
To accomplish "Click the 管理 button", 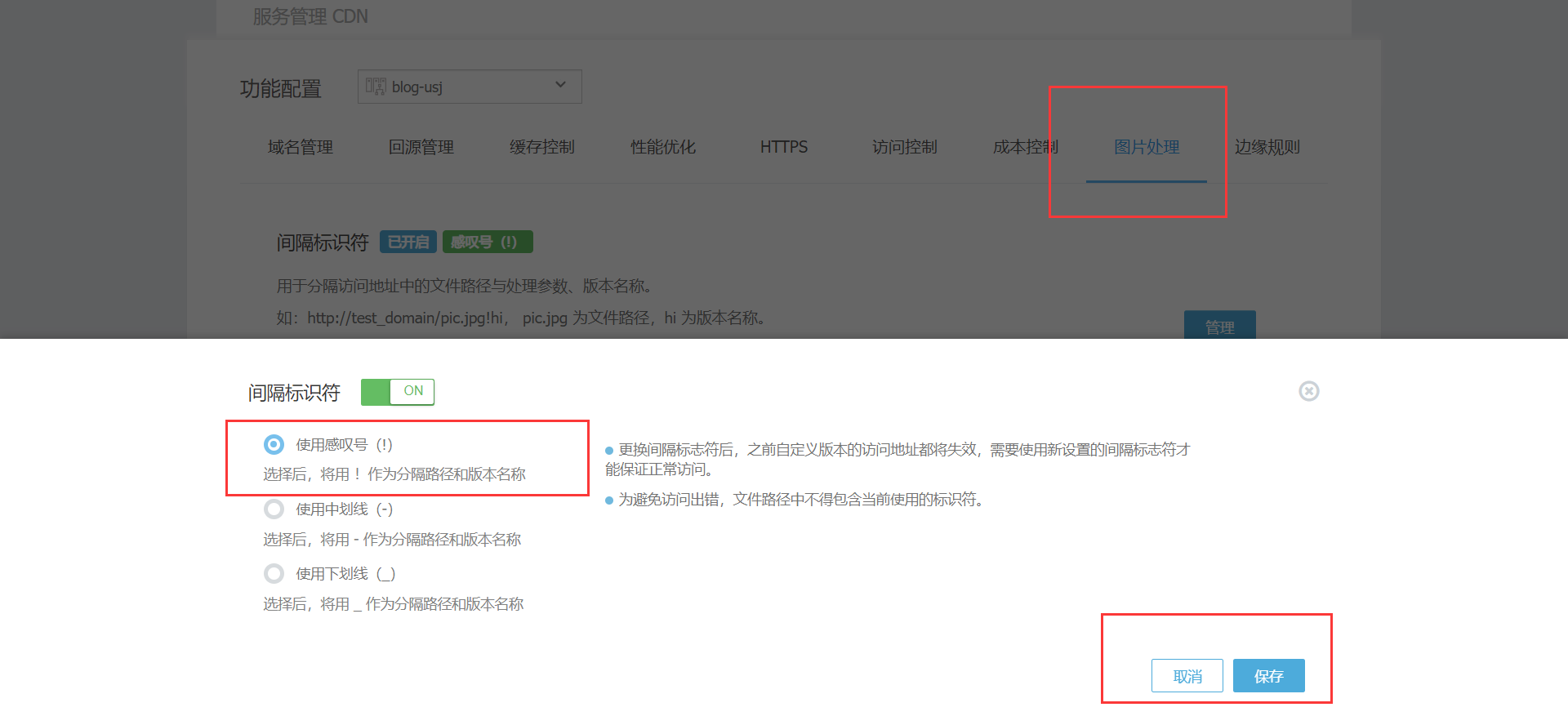I will click(x=1219, y=327).
